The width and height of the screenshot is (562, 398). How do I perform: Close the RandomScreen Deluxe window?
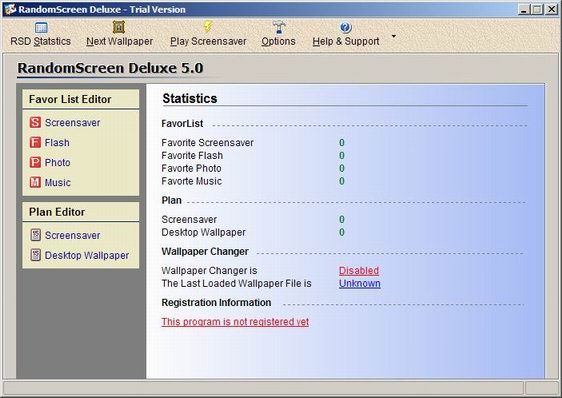551,9
